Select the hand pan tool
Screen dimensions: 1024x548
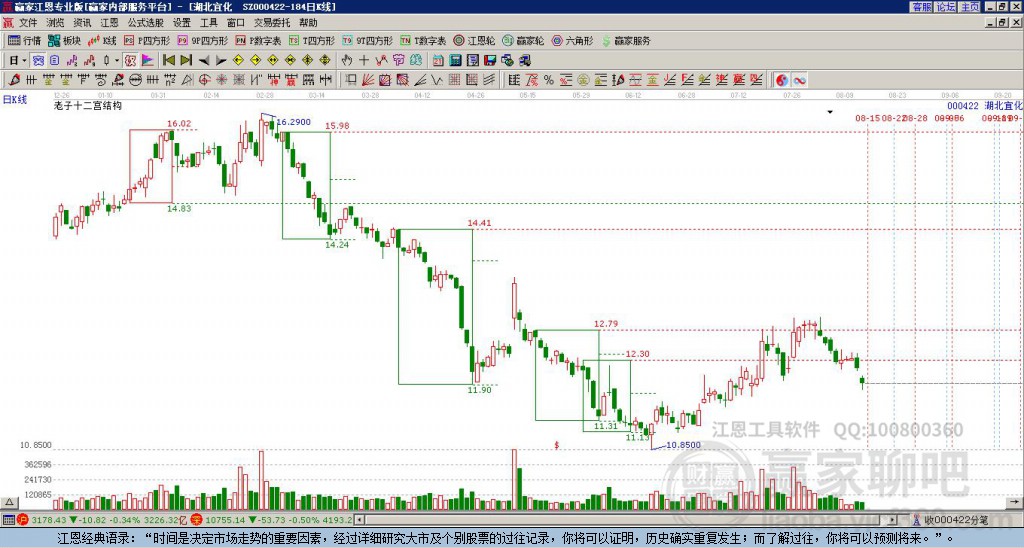(347, 61)
